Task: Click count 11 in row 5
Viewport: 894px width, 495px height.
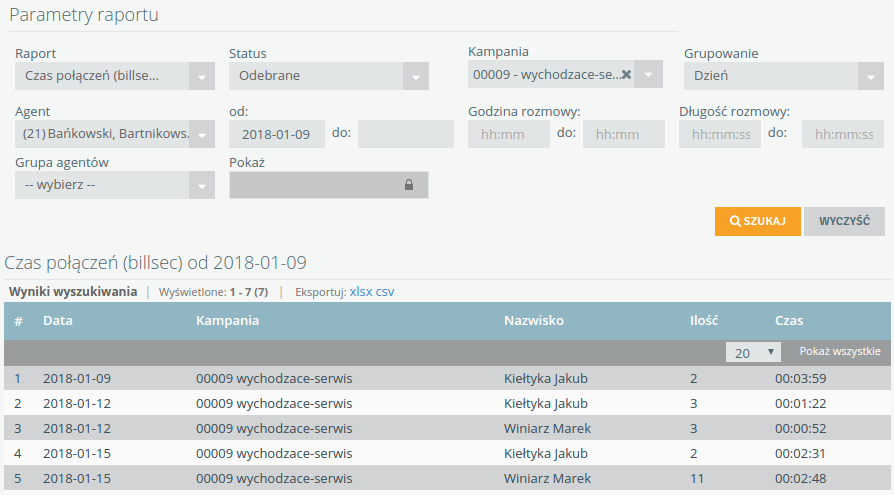Action: pyautogui.click(x=697, y=478)
